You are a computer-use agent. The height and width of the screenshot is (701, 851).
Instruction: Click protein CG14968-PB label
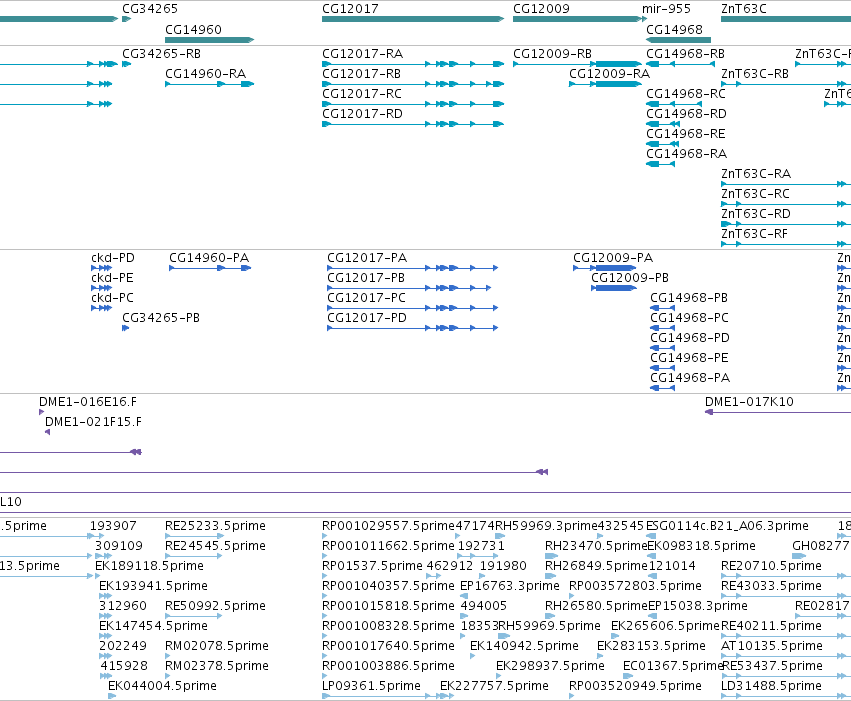[689, 298]
